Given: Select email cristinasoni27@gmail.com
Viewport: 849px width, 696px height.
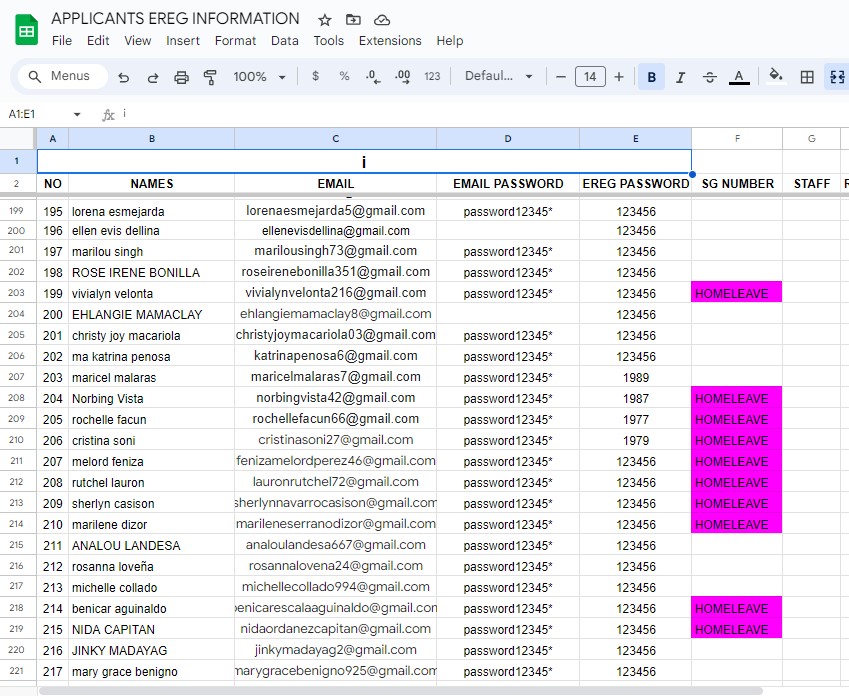Looking at the screenshot, I should coord(336,440).
